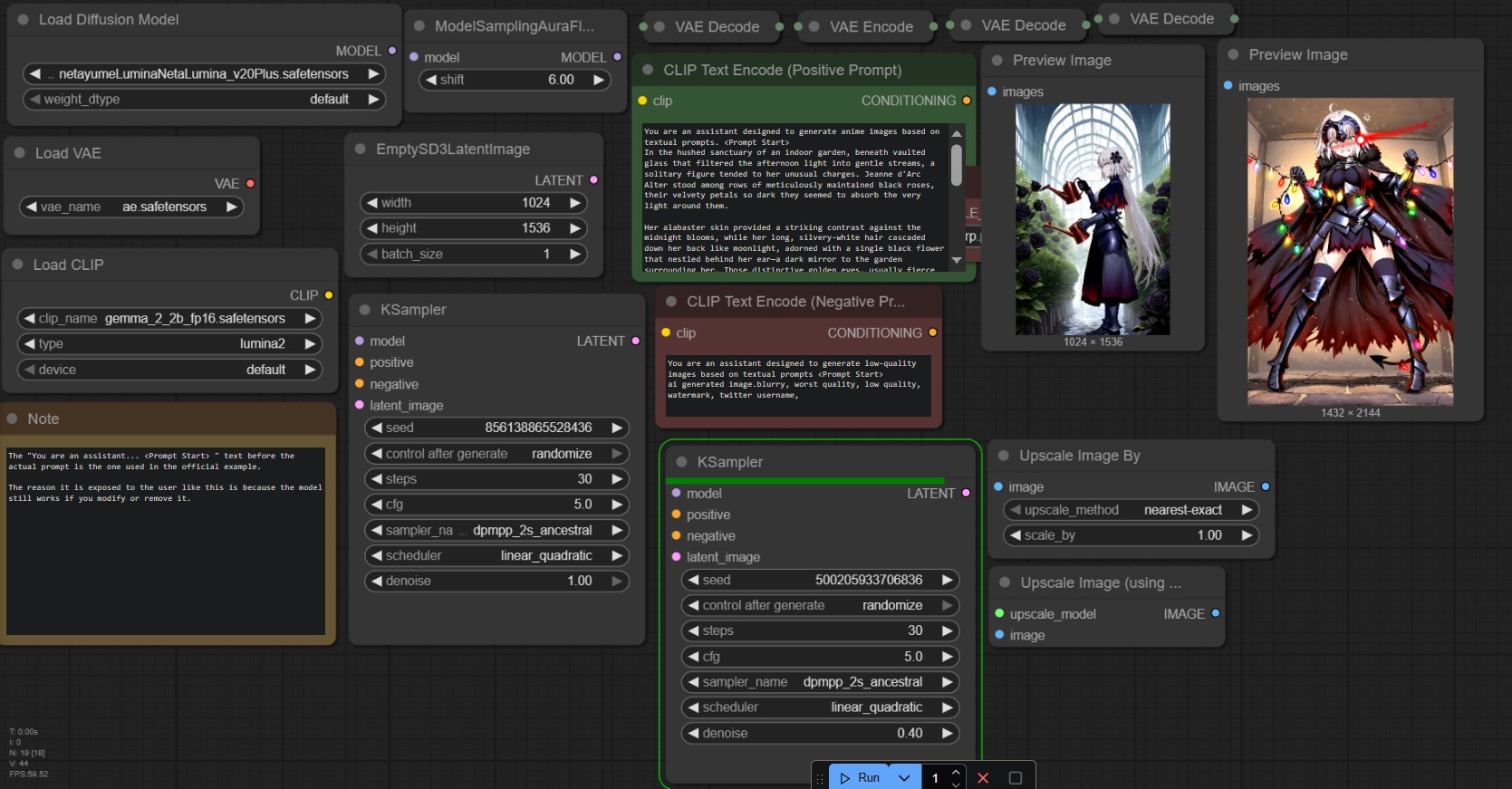The height and width of the screenshot is (789, 1512).
Task: Open the CLIP type lumina2 dropdown
Action: [x=169, y=344]
